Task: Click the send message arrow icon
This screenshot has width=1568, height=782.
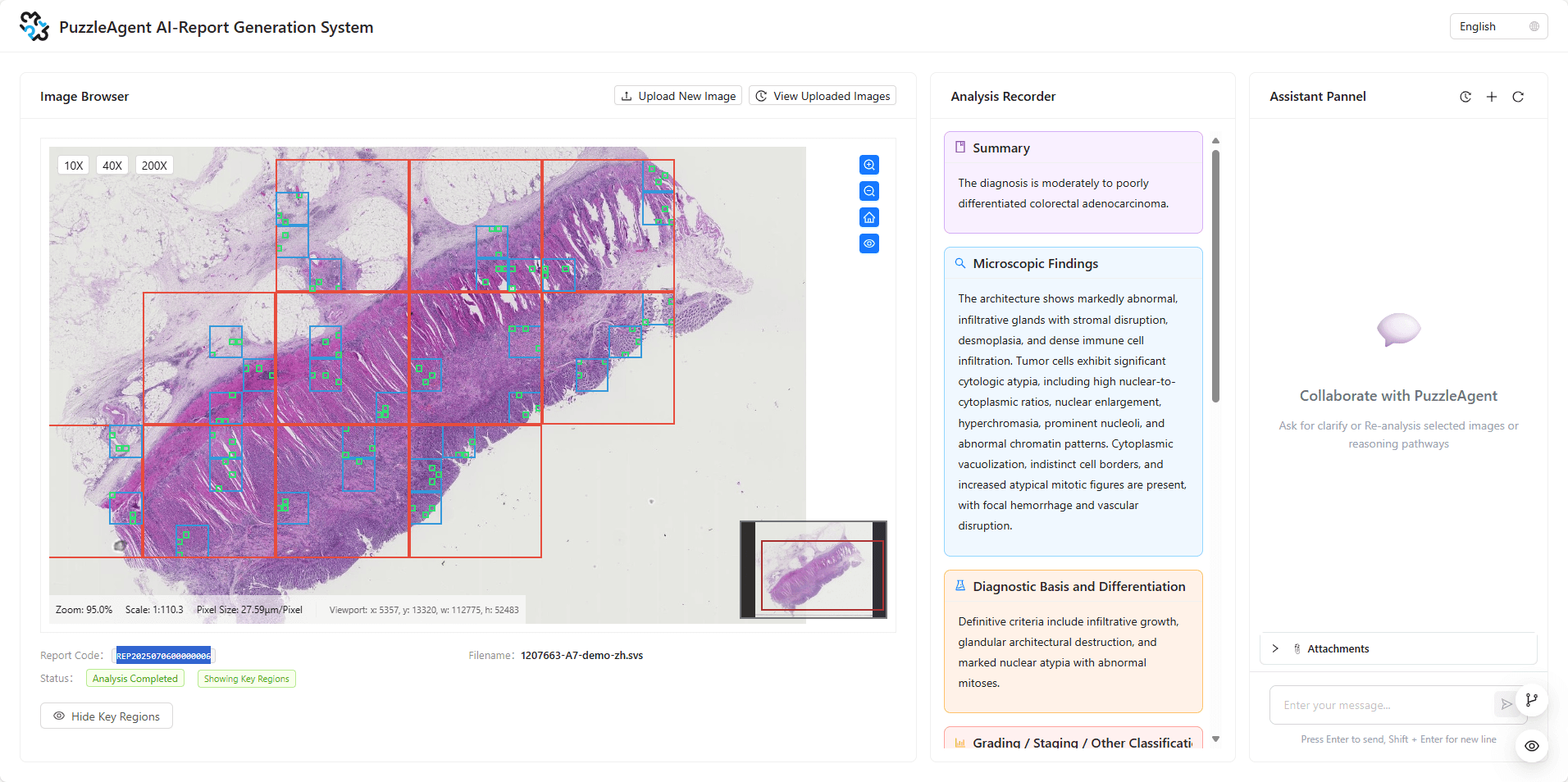Action: pyautogui.click(x=1506, y=704)
